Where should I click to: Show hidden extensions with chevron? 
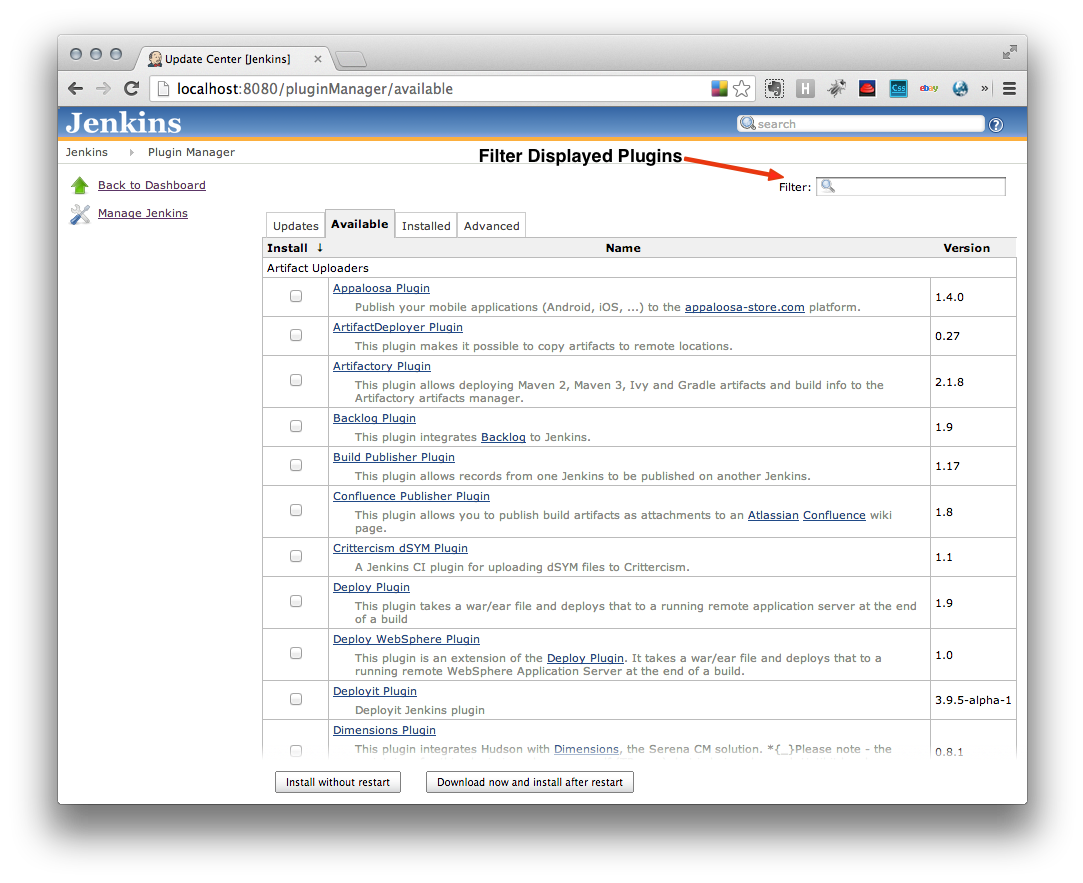(x=984, y=88)
